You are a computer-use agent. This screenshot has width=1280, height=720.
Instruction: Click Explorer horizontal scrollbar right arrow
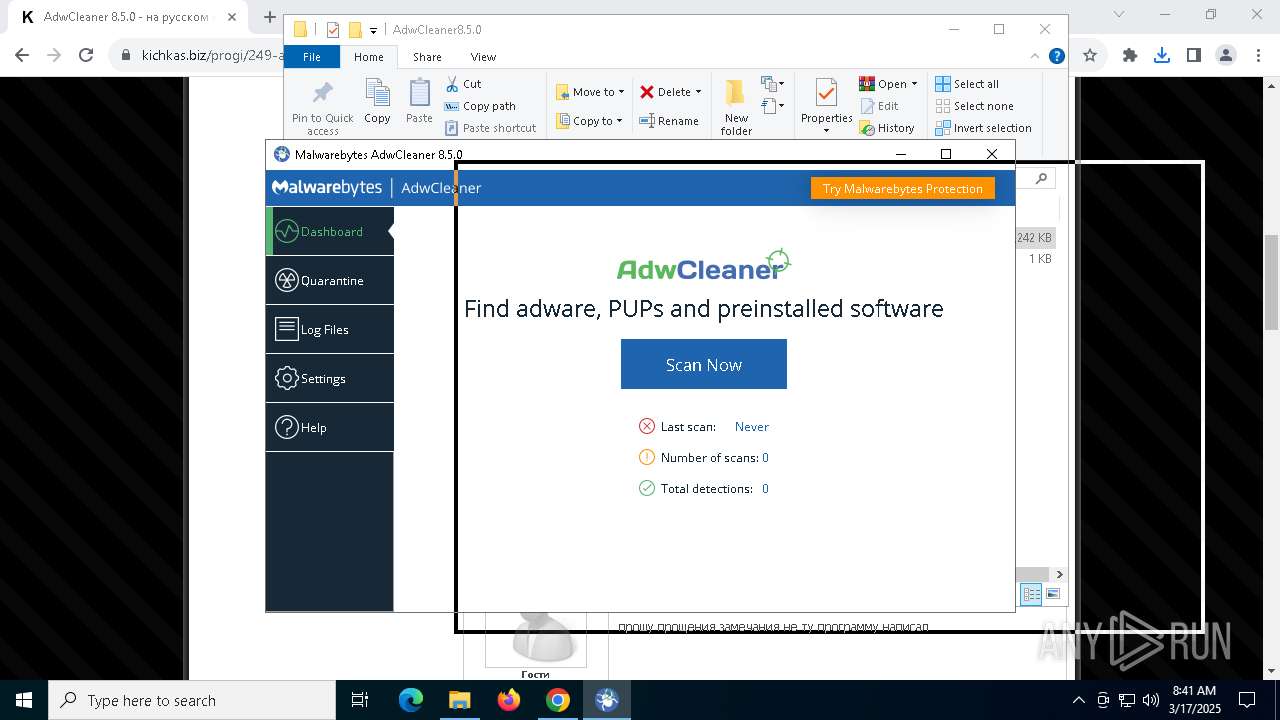(1059, 574)
